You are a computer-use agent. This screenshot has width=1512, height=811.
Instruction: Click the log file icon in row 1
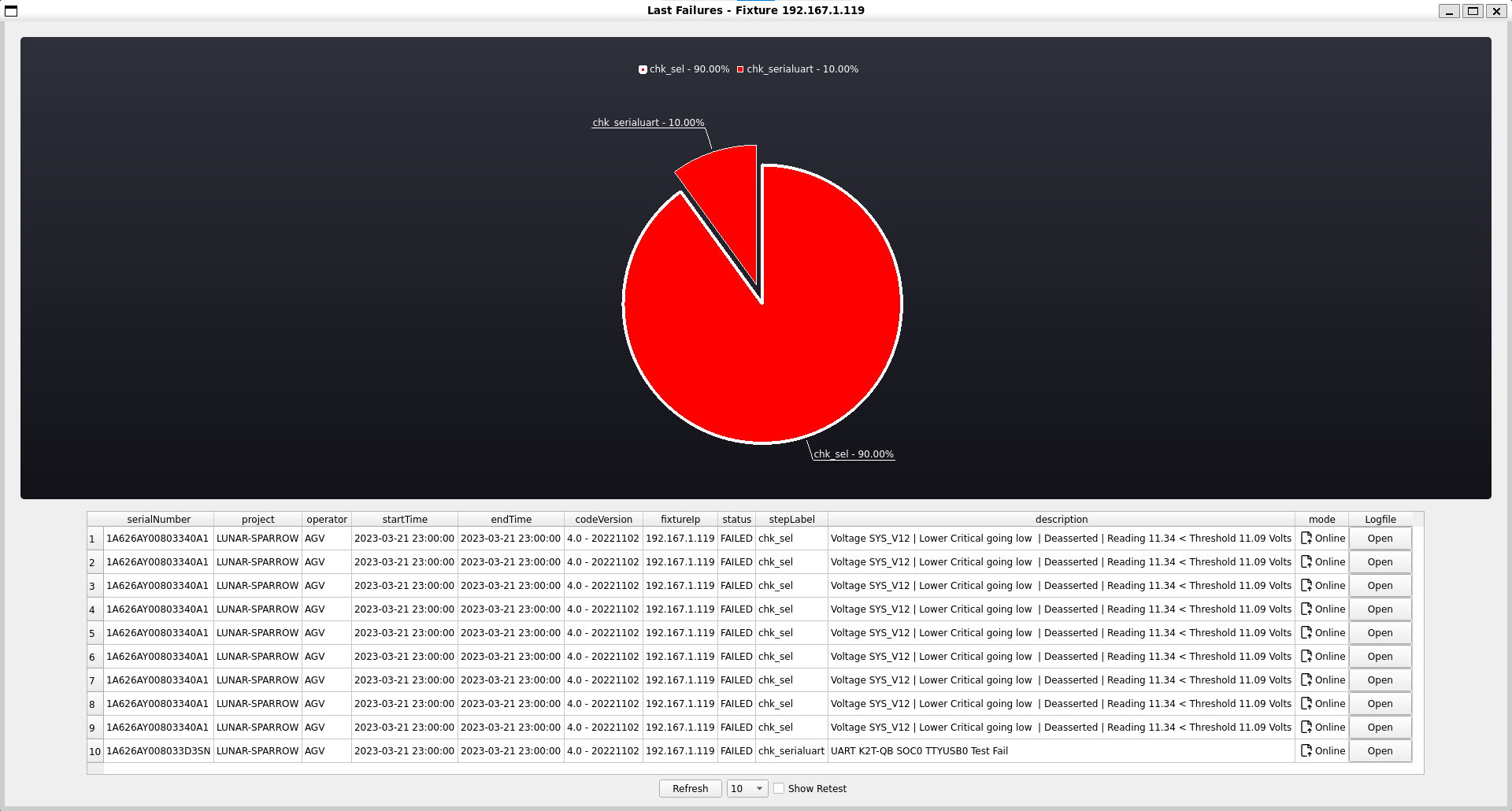coord(1306,539)
